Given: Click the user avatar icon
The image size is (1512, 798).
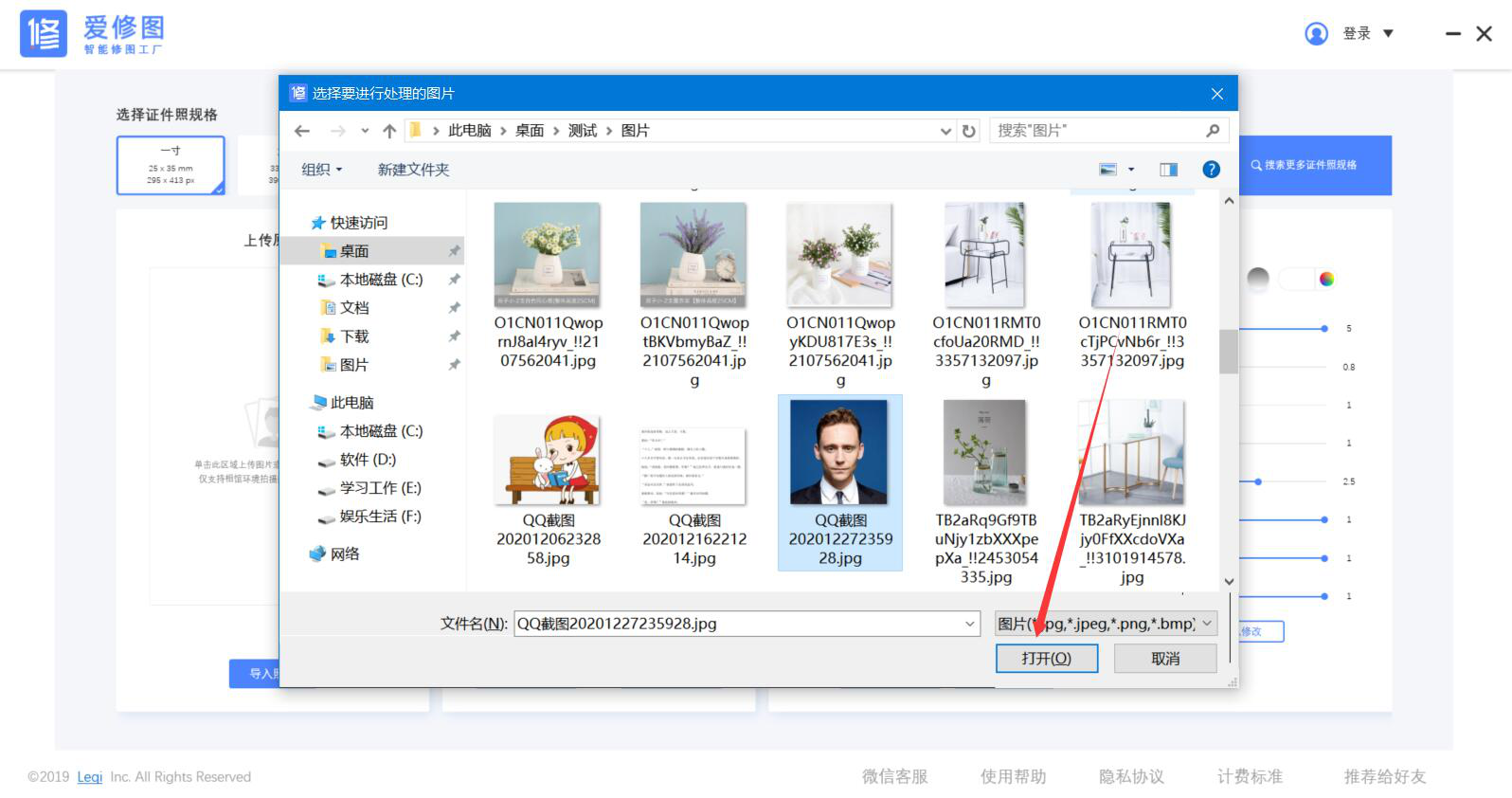Looking at the screenshot, I should pos(1316,34).
